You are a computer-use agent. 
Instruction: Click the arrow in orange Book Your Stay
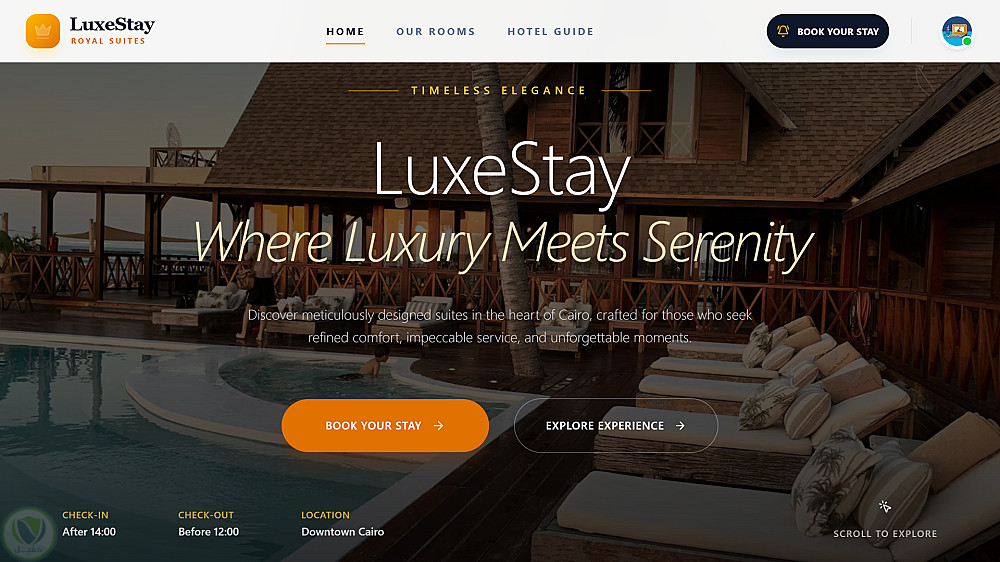tap(438, 425)
